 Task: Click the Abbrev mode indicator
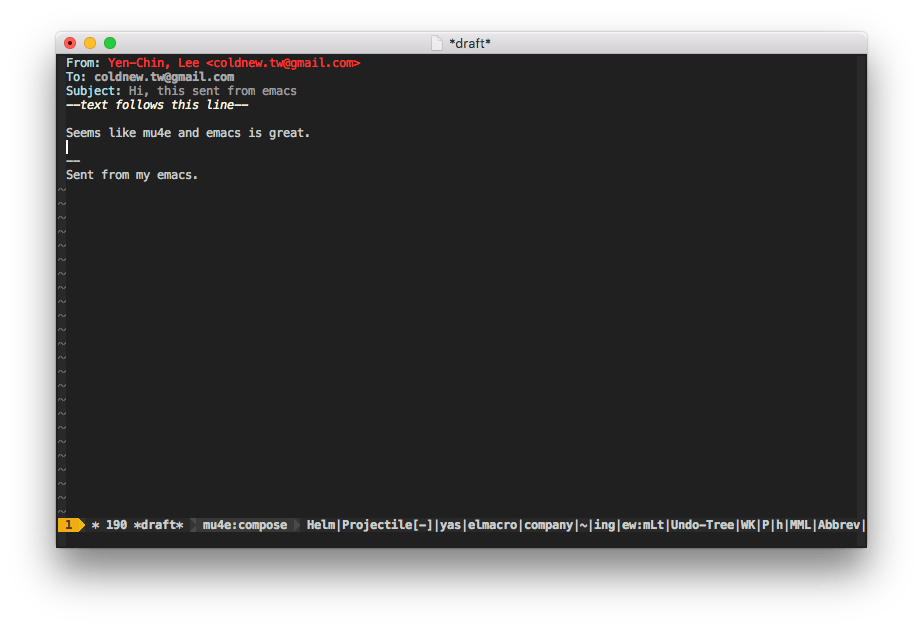click(838, 525)
